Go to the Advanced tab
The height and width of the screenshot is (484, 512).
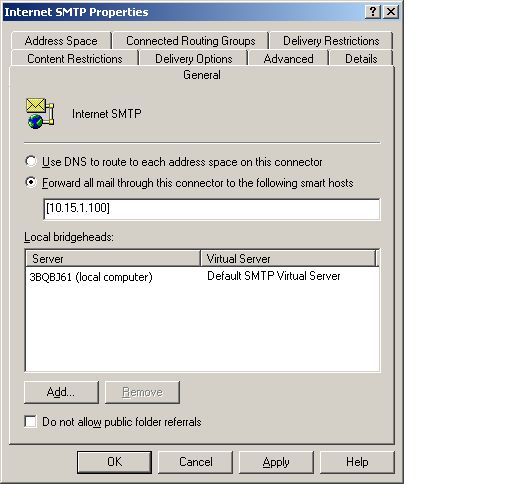click(288, 59)
